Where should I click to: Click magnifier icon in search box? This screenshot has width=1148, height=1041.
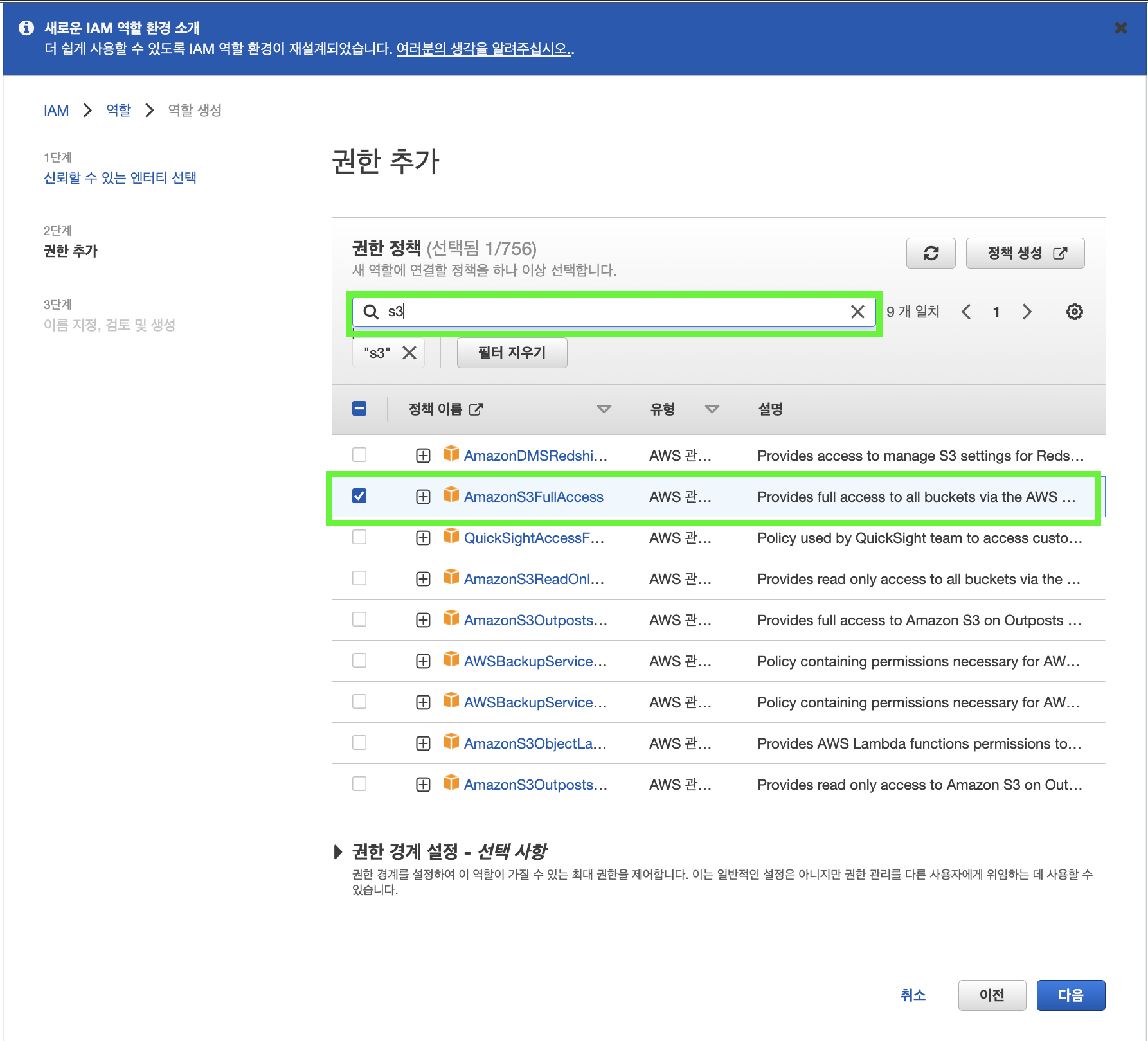pyautogui.click(x=371, y=312)
